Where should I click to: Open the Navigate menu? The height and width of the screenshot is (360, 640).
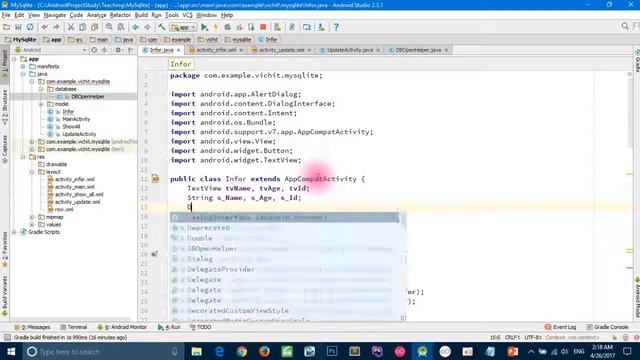pos(55,15)
